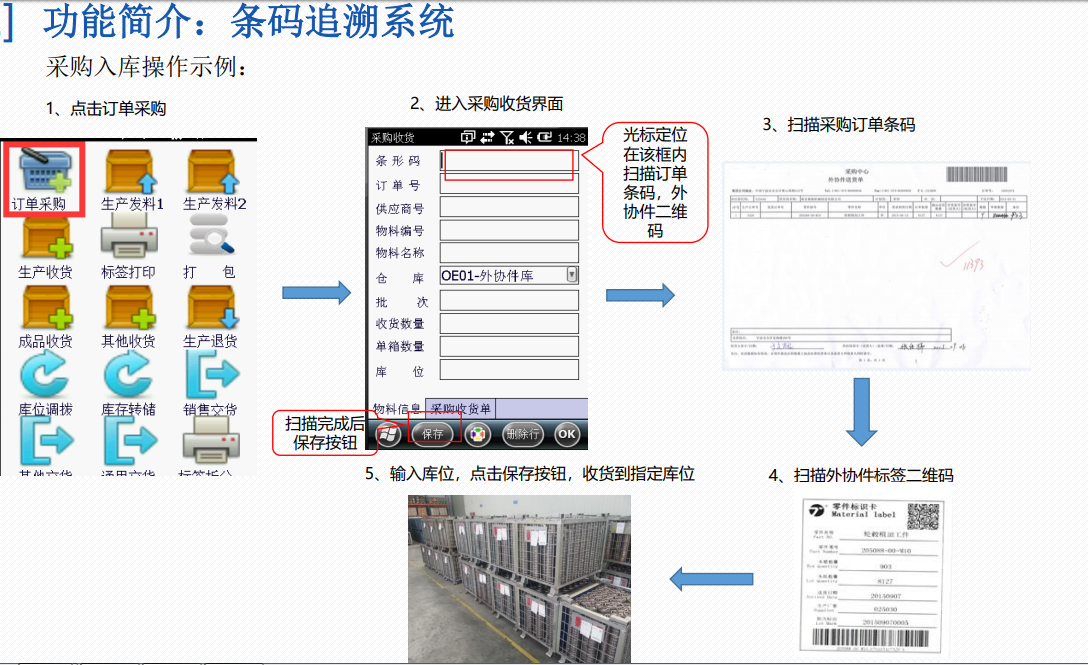Open the 订单采购 shopping basket icon
The image size is (1088, 665).
(45, 171)
